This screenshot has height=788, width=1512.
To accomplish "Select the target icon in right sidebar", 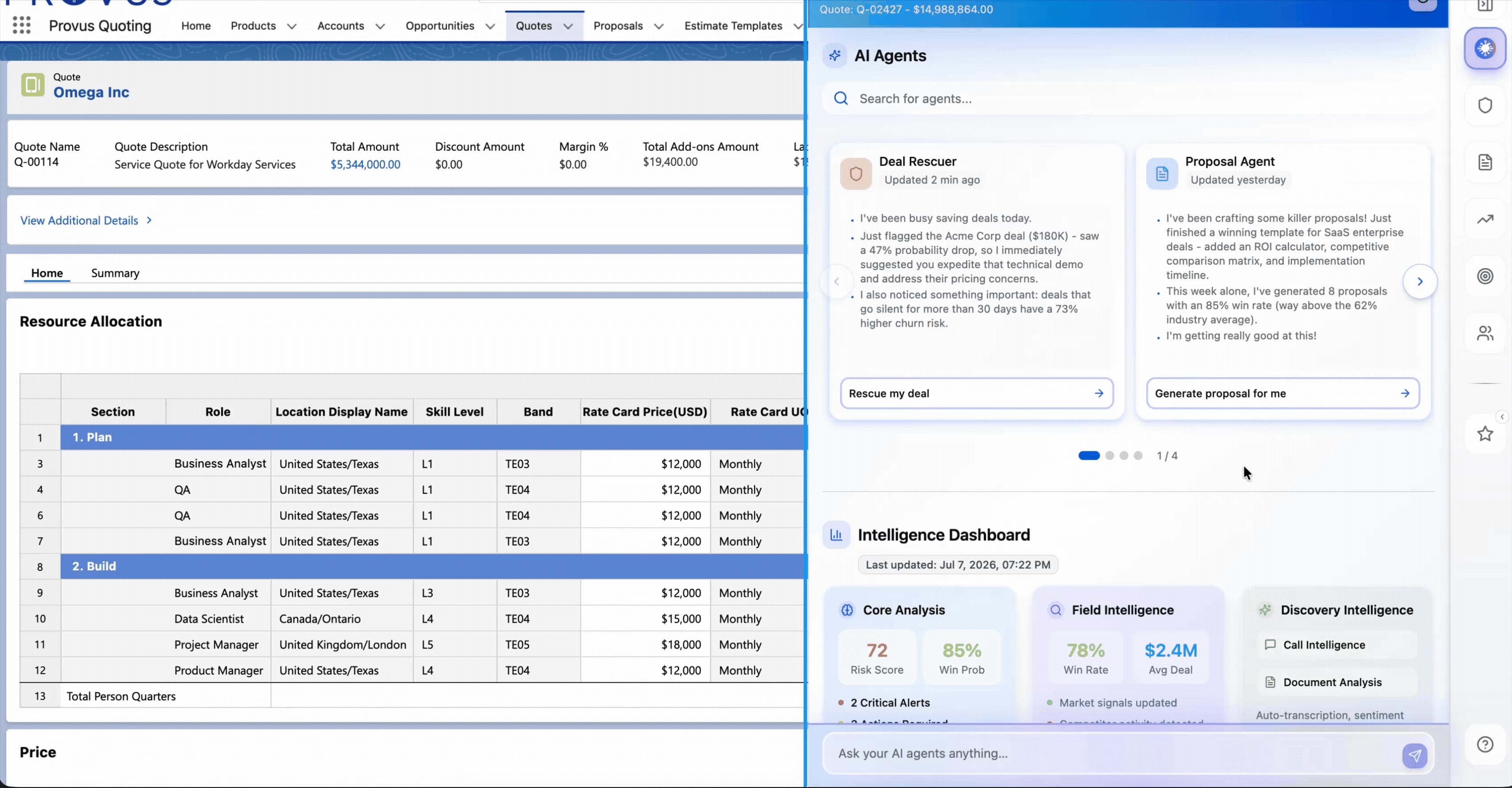I will tap(1485, 276).
